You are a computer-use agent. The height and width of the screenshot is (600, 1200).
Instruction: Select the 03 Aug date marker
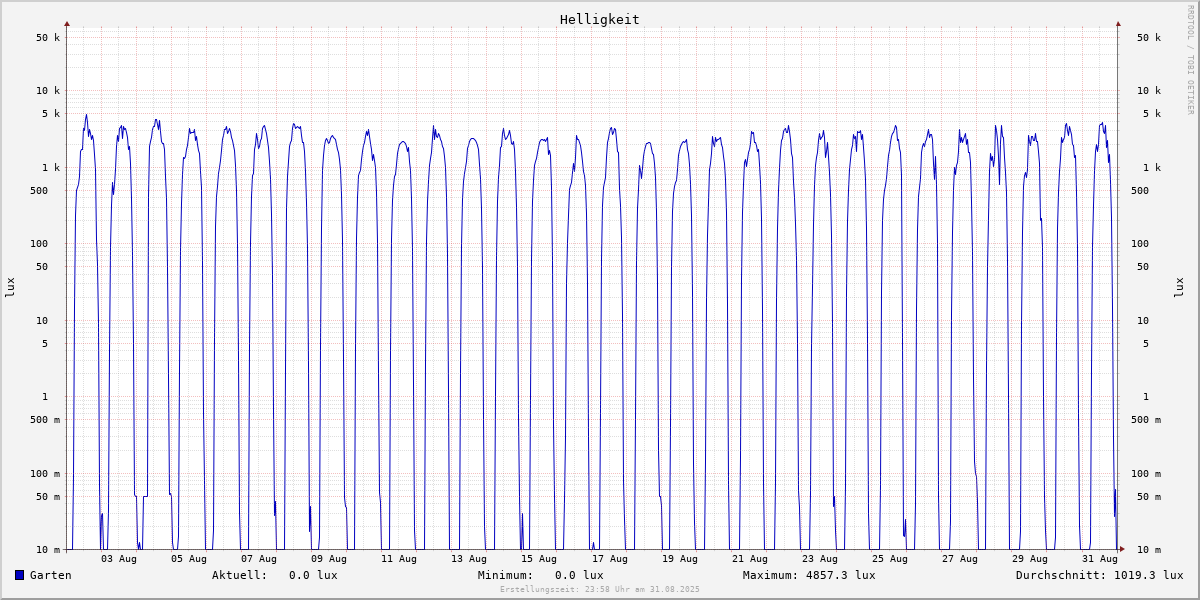(119, 559)
